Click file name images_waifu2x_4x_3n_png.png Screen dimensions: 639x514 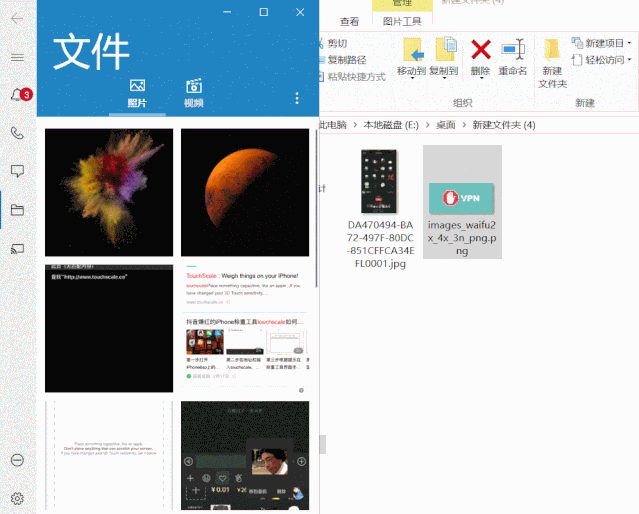click(x=462, y=238)
